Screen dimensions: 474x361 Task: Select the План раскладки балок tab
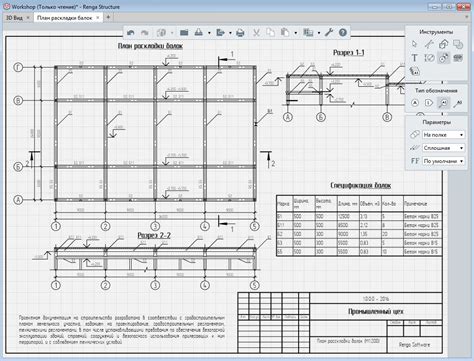(x=65, y=18)
